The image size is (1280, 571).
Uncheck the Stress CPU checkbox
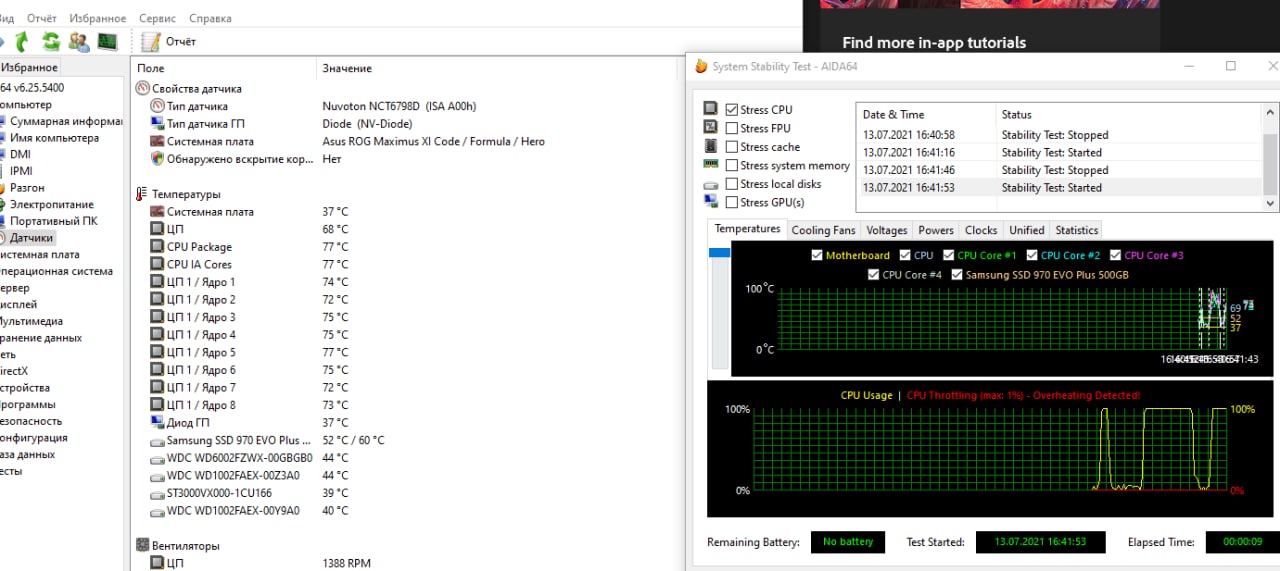click(x=732, y=110)
